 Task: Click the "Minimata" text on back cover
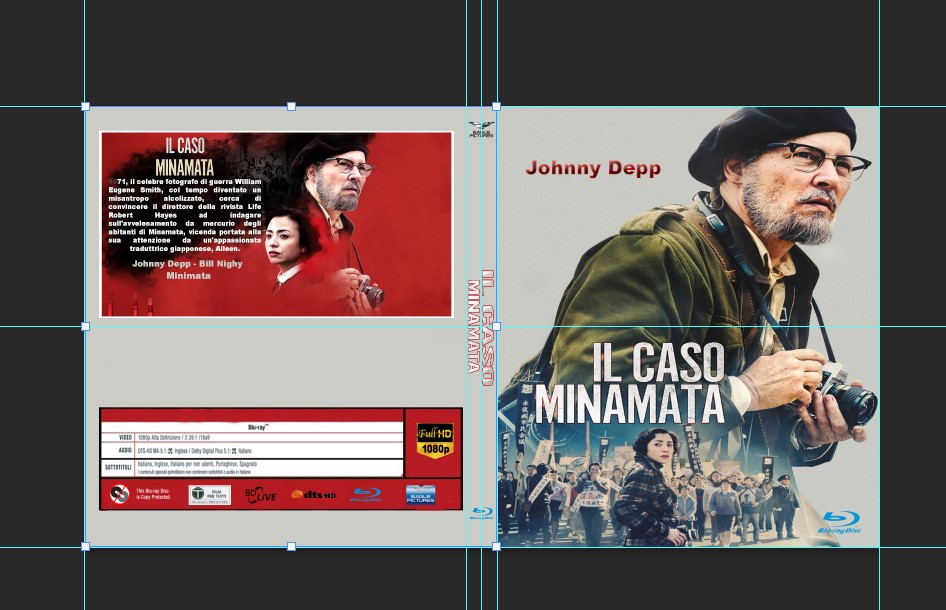[188, 276]
